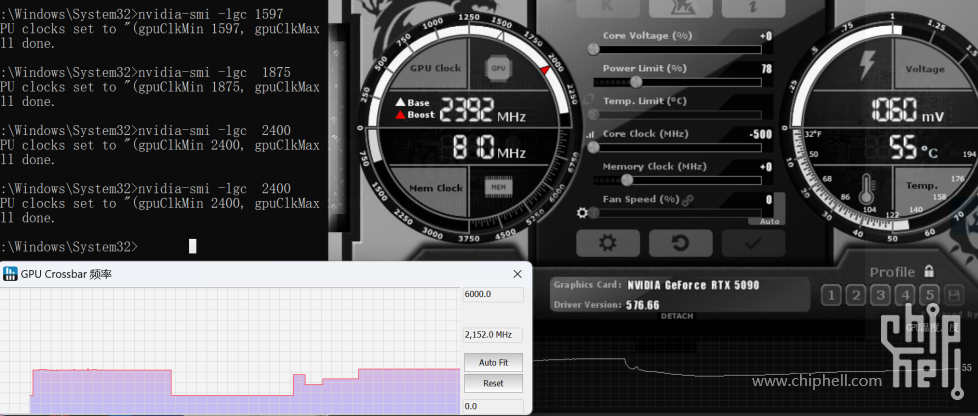
Task: Click the Core Clock slider handle
Action: (x=593, y=147)
